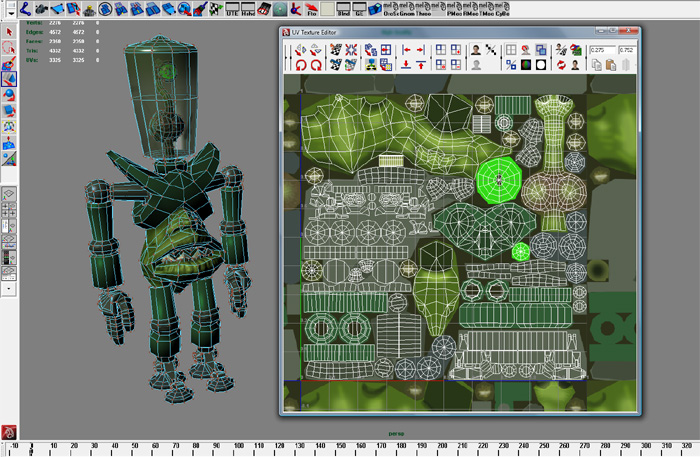Rotate UVs counterclockwise in UV Texture Editor

pyautogui.click(x=301, y=65)
